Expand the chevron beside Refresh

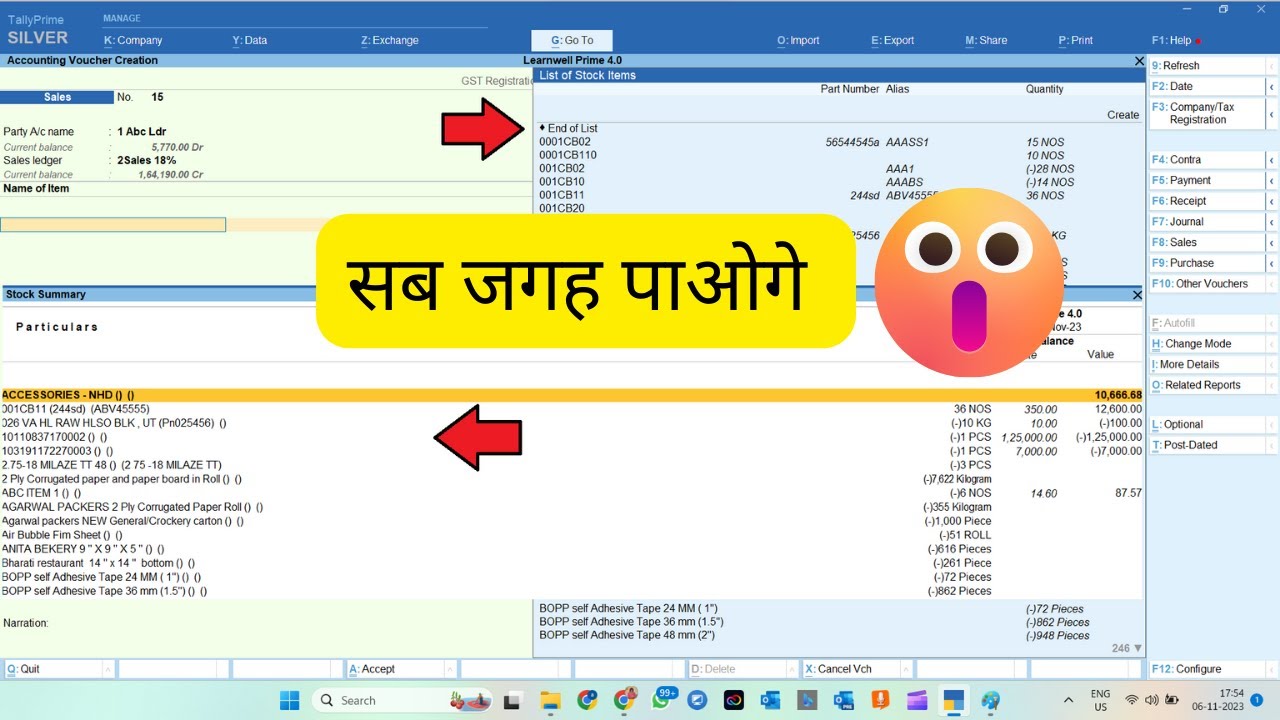pyautogui.click(x=1272, y=66)
